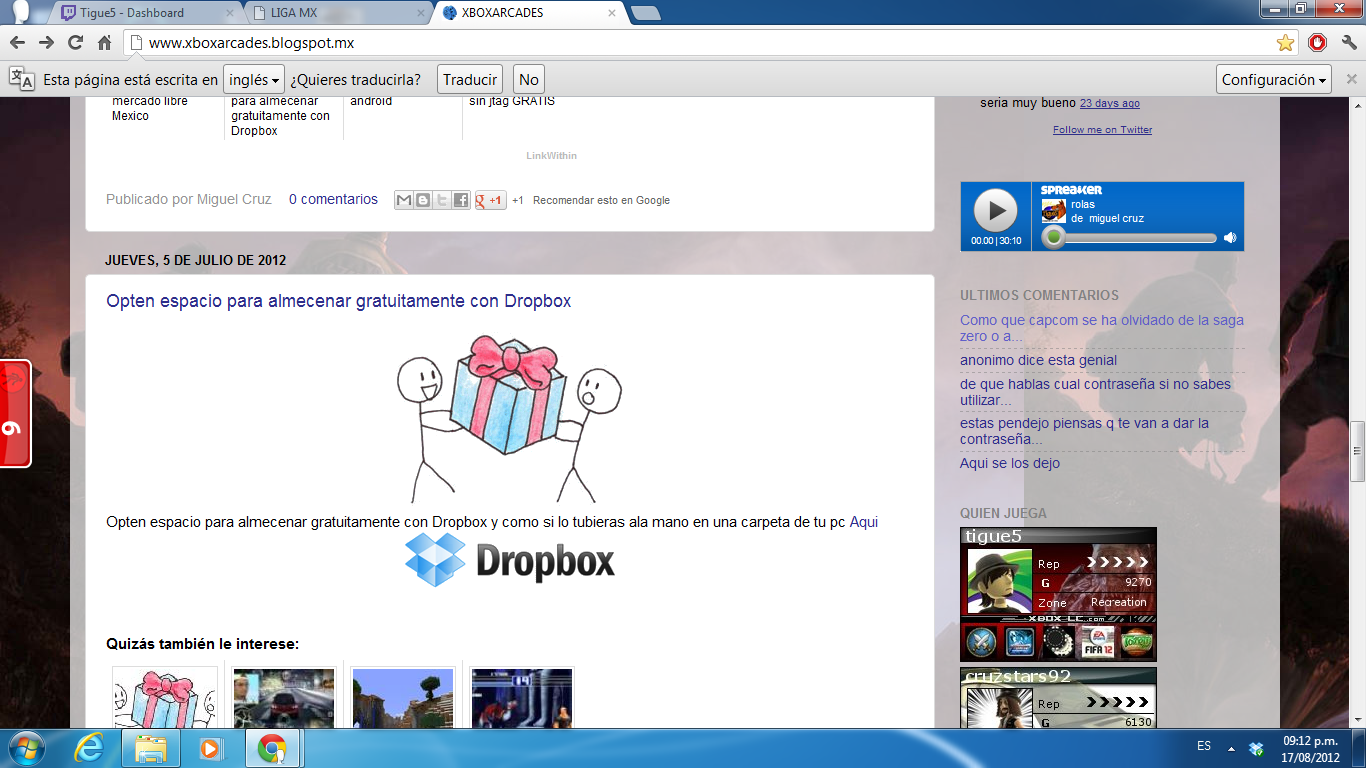The height and width of the screenshot is (768, 1366).
Task: Open the tigue5 gamercard avatar
Action: [x=998, y=581]
